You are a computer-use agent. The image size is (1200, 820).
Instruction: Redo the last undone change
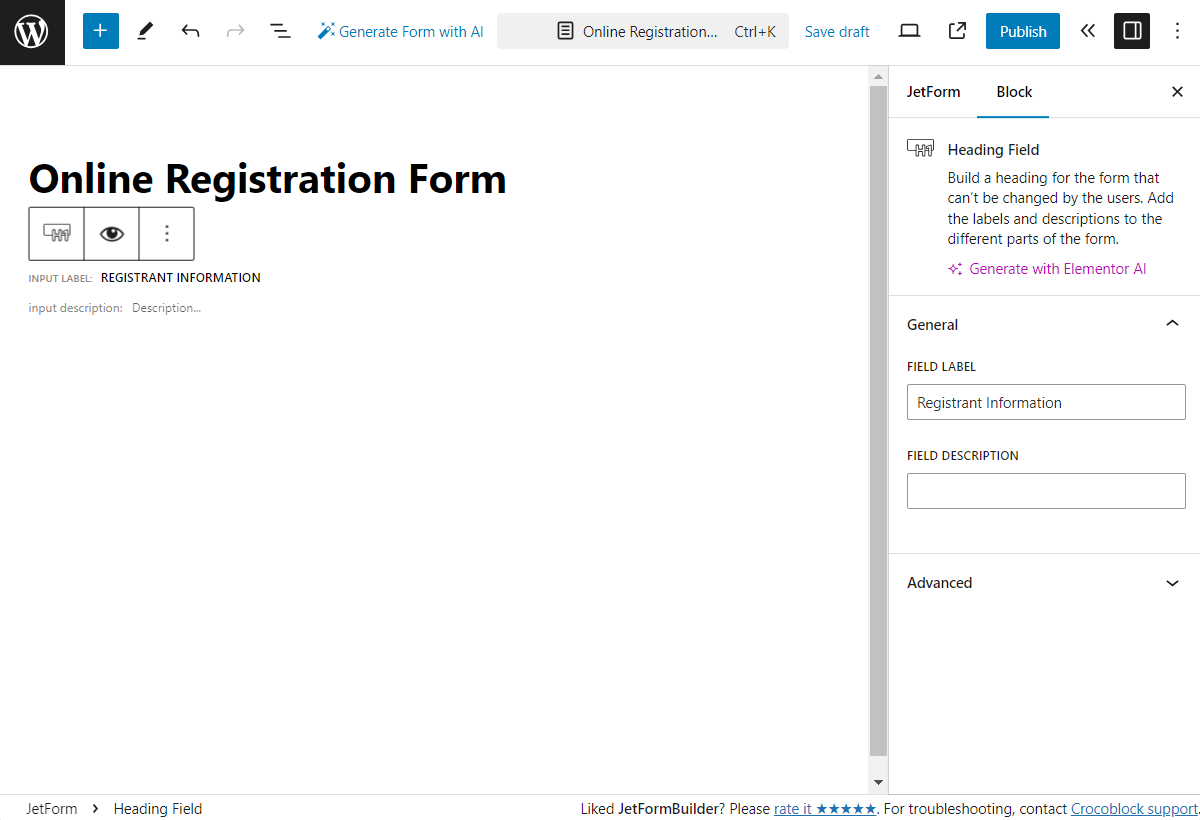pyautogui.click(x=235, y=31)
